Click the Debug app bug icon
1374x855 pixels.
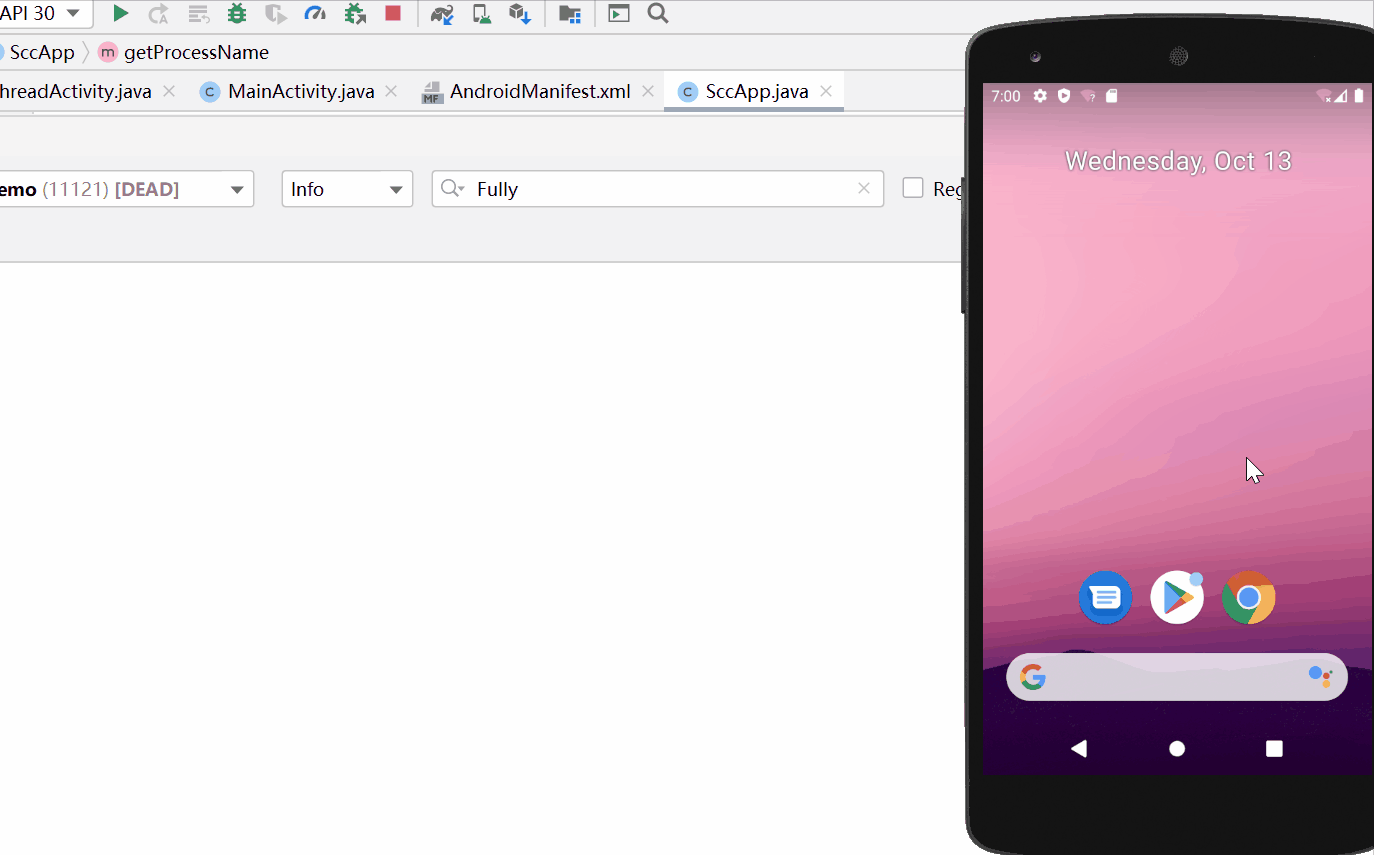point(237,13)
